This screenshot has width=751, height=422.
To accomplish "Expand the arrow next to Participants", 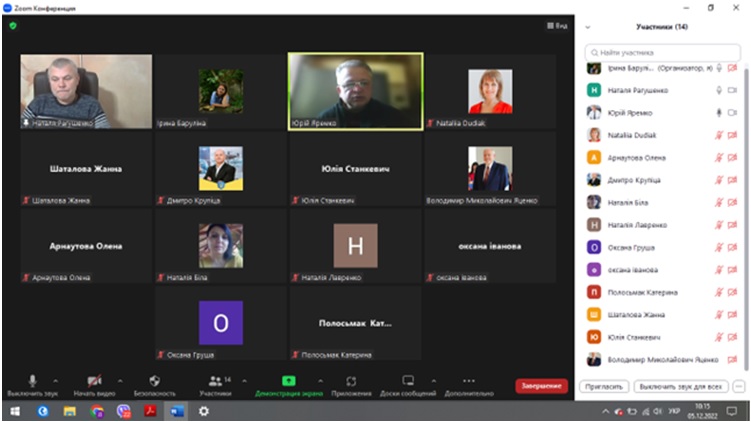I will coord(244,381).
